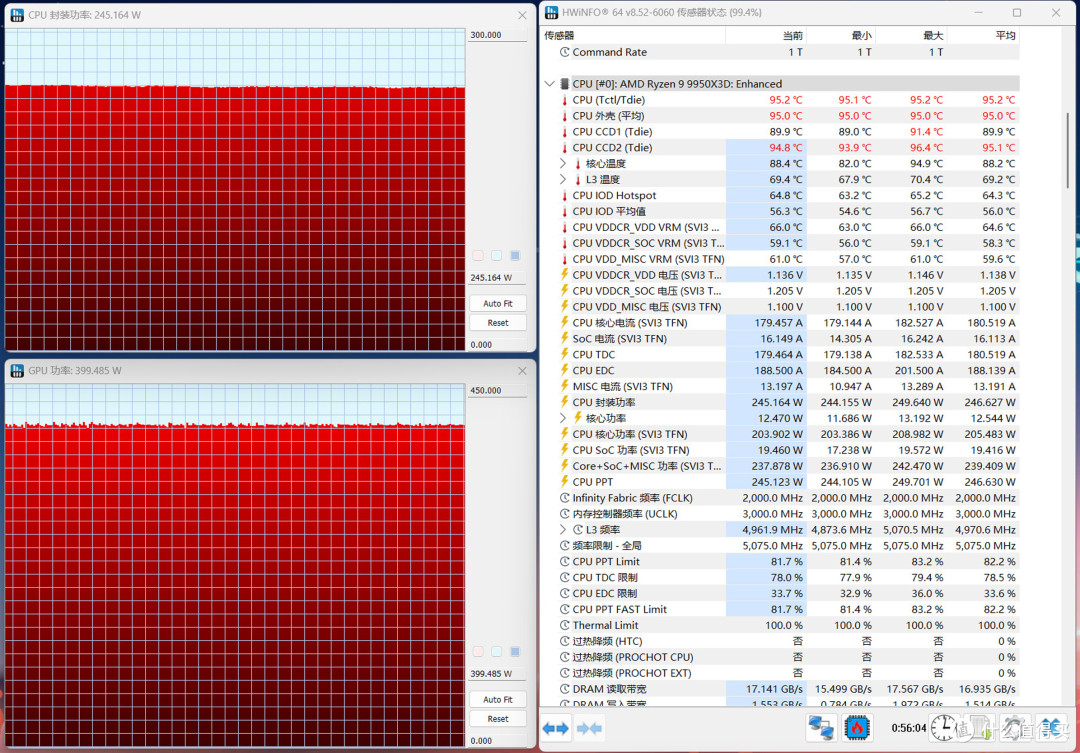
Task: Click the 0.000 minimum field in CPU graph
Action: (497, 344)
